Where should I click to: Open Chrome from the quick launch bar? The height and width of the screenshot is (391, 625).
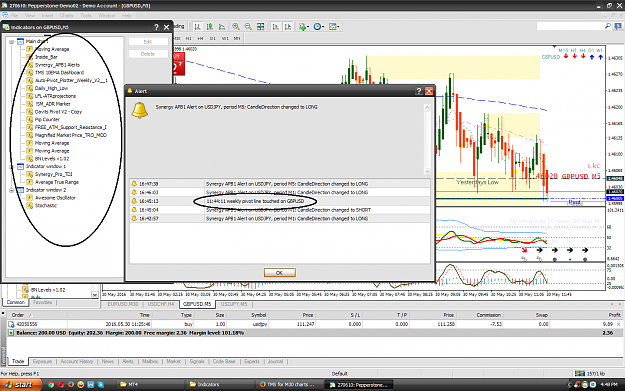pos(51,385)
